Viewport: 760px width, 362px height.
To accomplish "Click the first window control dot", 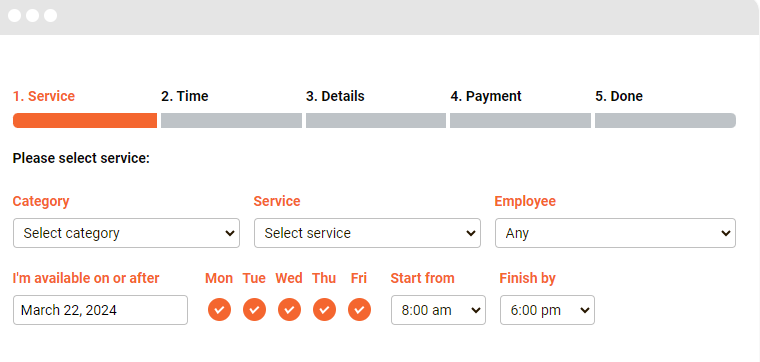I will 15,16.
